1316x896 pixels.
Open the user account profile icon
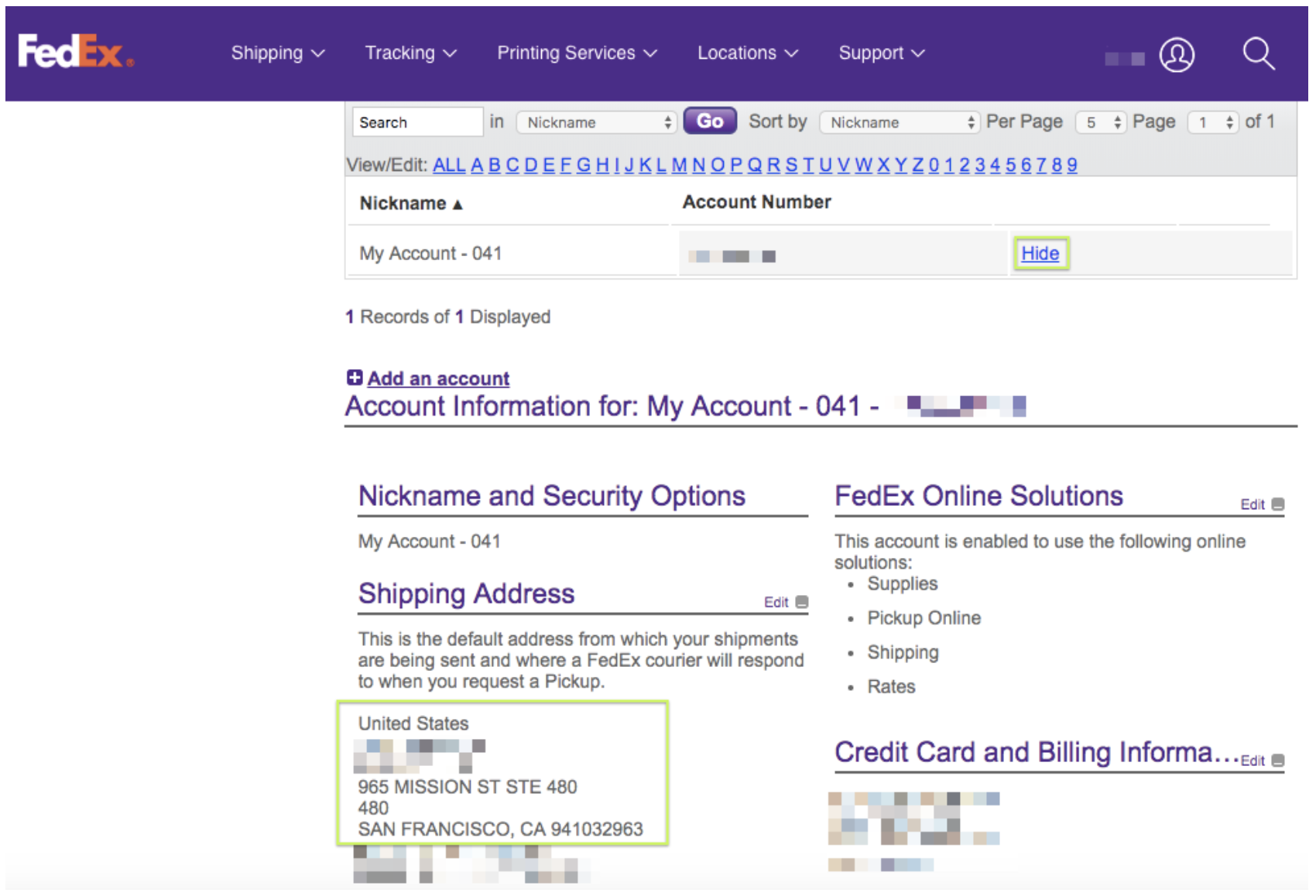pos(1177,55)
